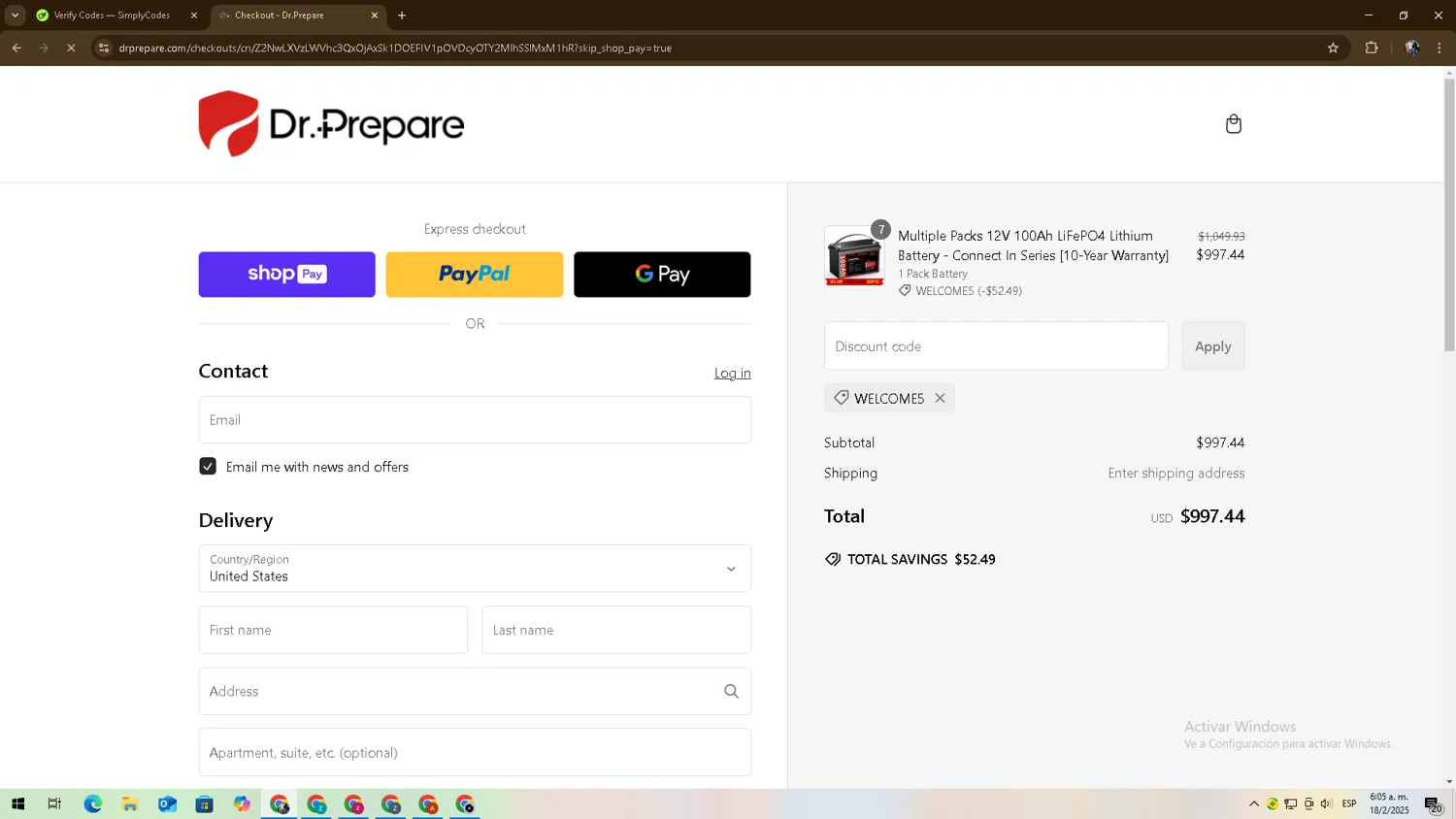Open the tab search dropdown
Viewport: 1456px width, 819px height.
[15, 16]
